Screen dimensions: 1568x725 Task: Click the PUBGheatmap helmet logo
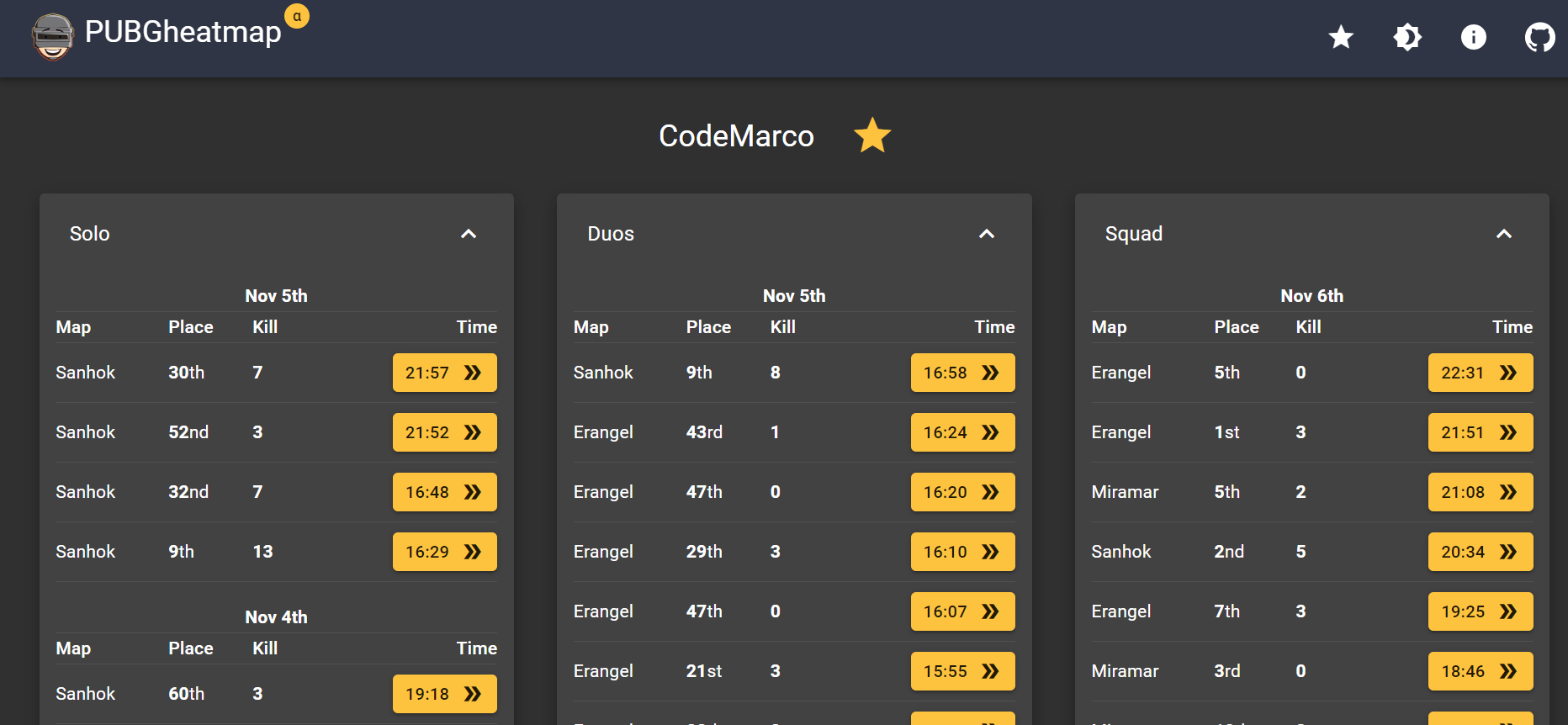tap(52, 37)
